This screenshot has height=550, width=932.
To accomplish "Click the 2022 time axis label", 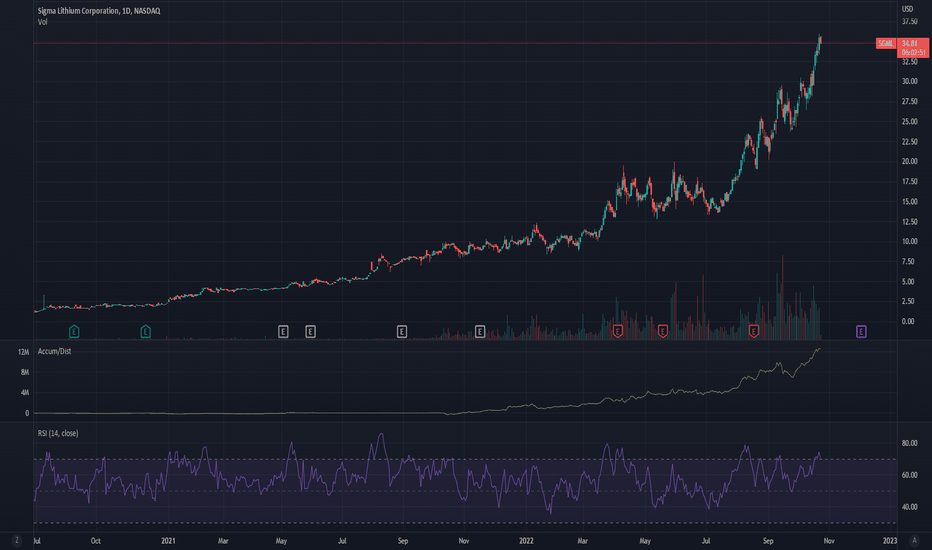I will tap(526, 540).
